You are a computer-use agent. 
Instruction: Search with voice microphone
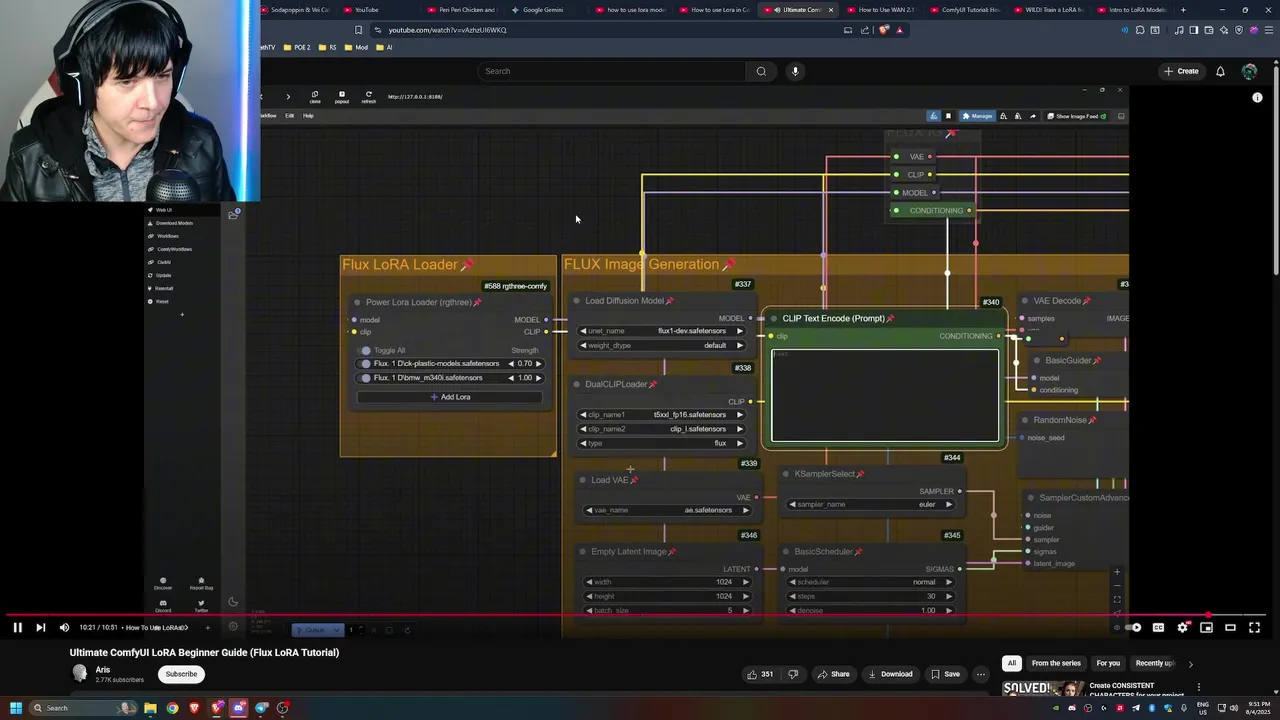795,71
